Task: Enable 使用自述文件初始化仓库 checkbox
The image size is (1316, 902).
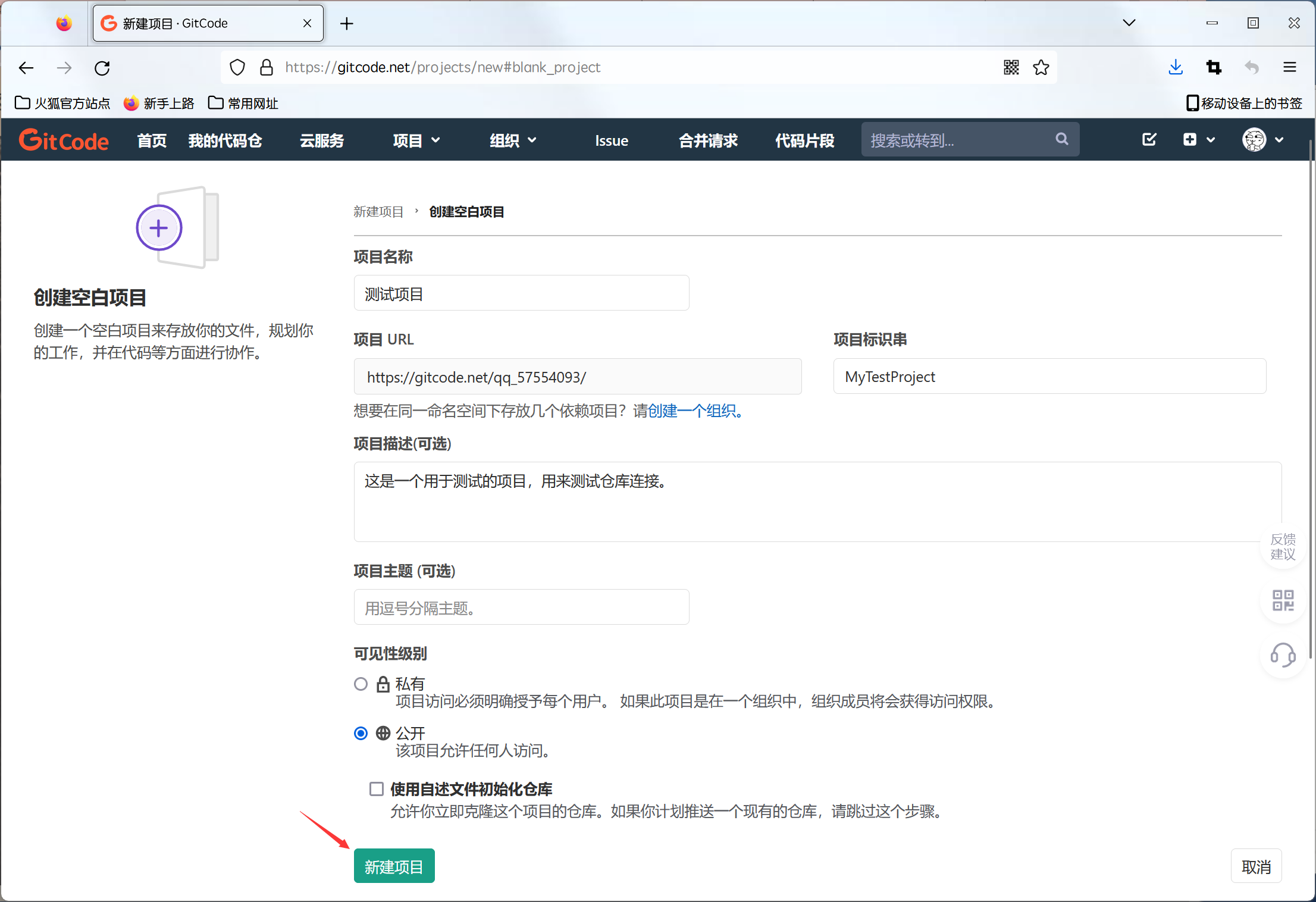Action: (376, 789)
